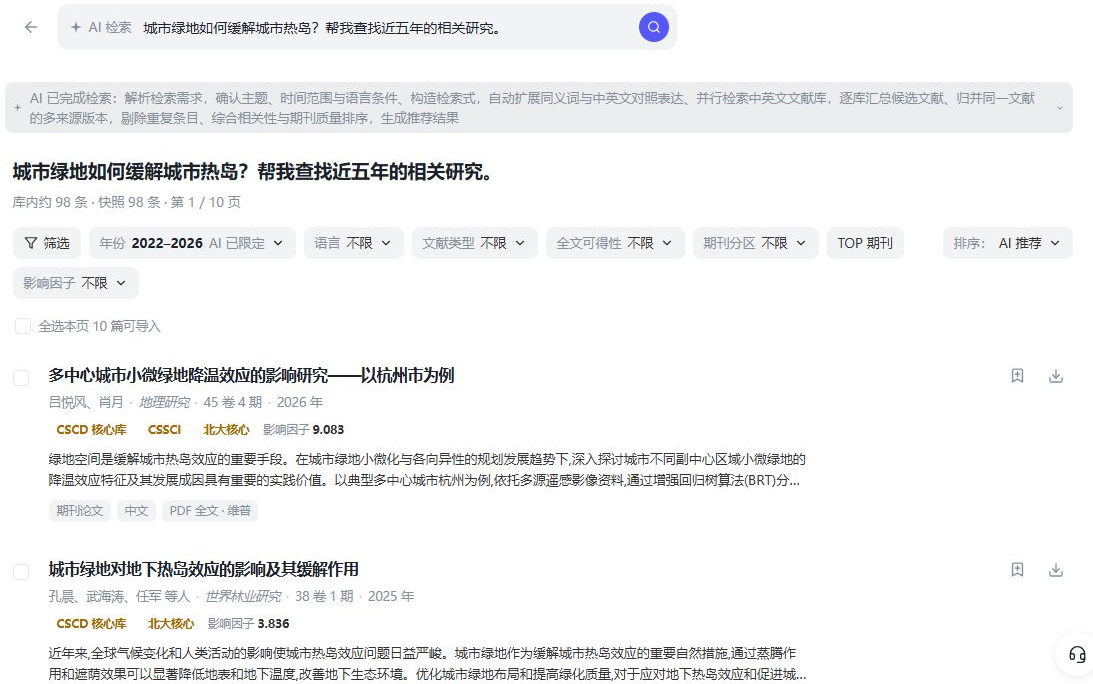
Task: Click the PDF 全文 · 维普 tag
Action: [210, 510]
